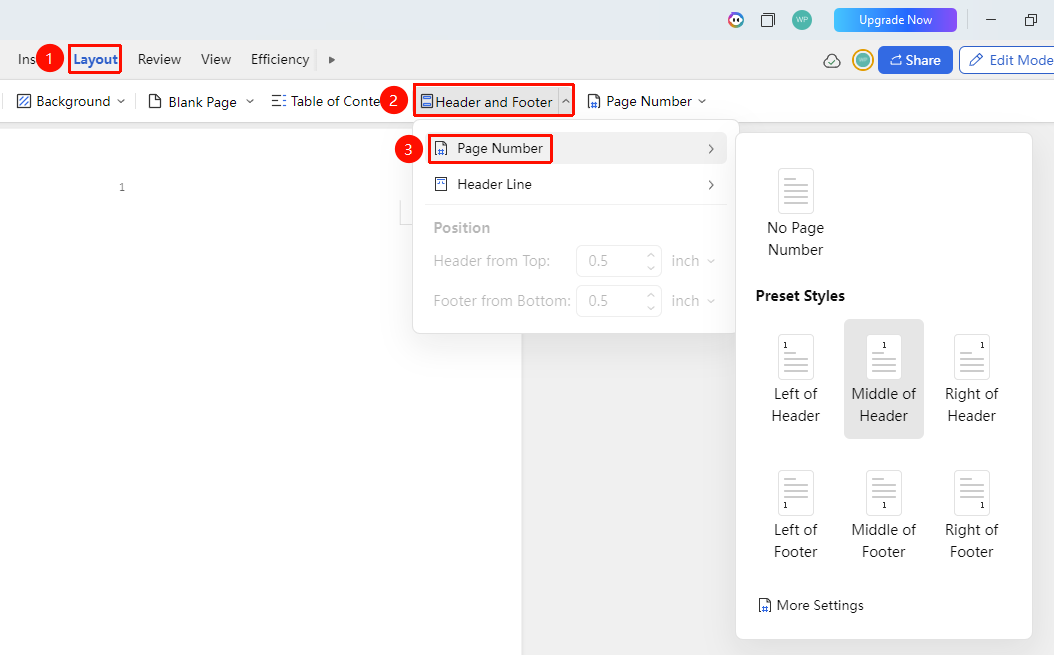Pick the Middle of Footer preset
Image resolution: width=1054 pixels, height=655 pixels.
(x=884, y=514)
